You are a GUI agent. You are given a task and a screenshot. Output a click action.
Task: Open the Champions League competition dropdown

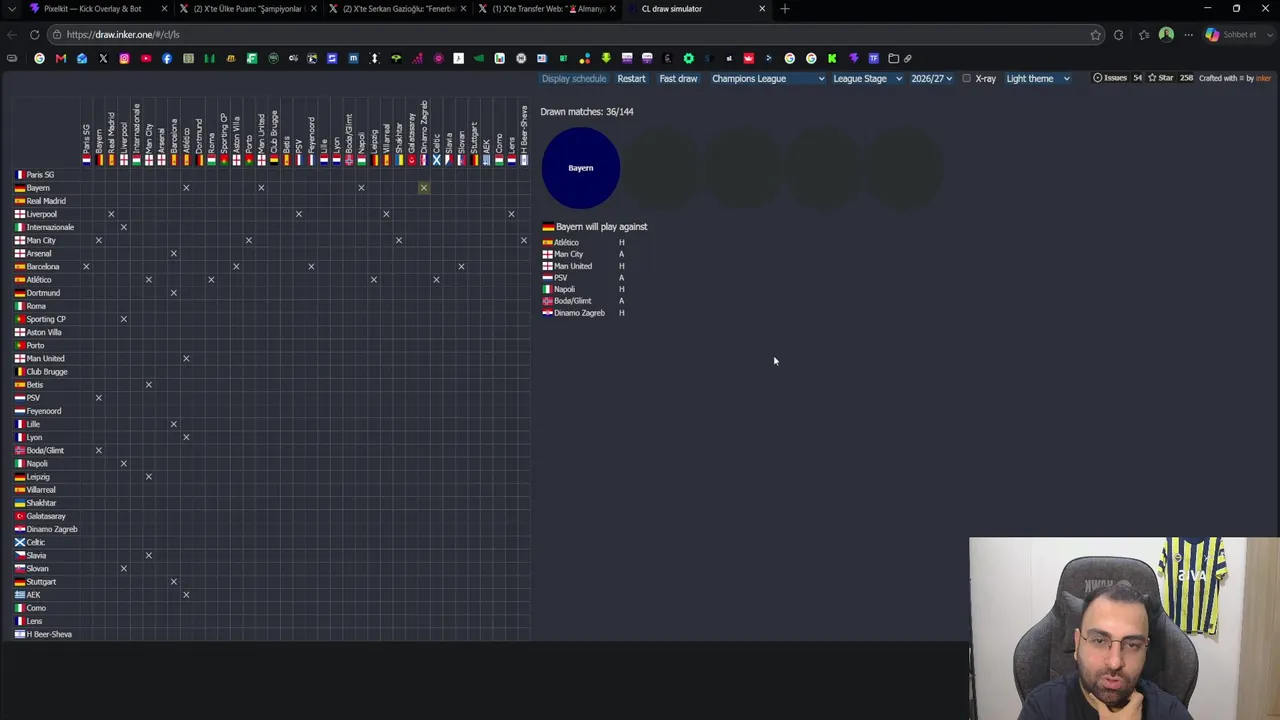768,78
